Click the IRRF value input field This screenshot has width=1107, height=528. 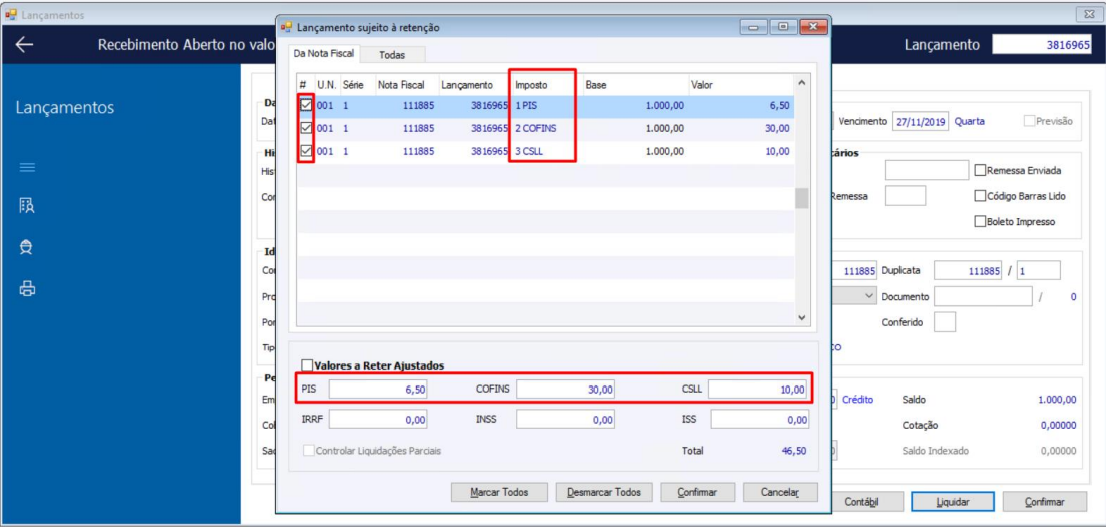[378, 419]
